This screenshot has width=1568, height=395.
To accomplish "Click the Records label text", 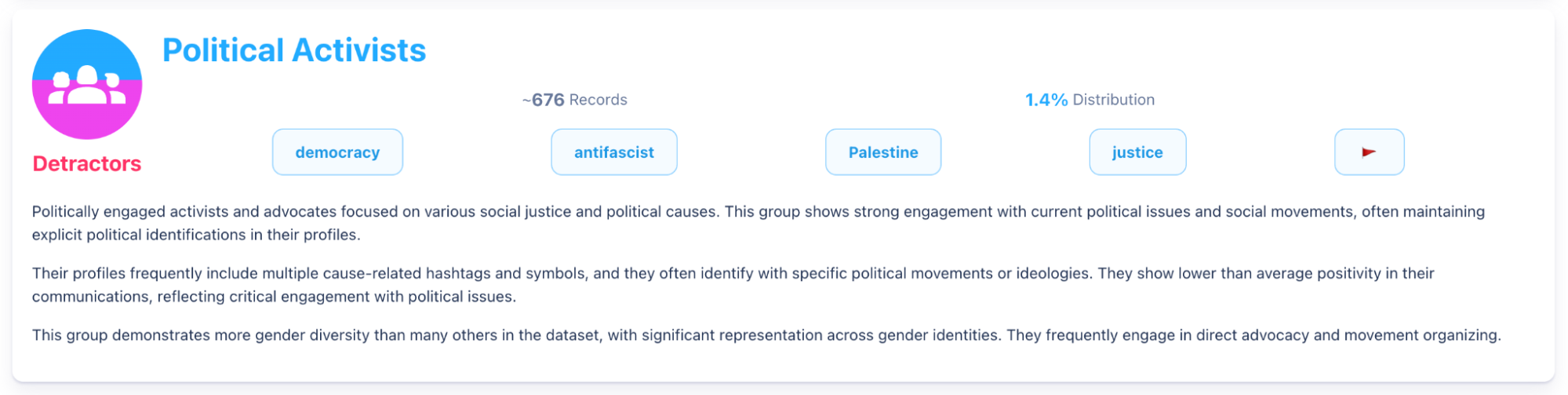I will coord(598,100).
